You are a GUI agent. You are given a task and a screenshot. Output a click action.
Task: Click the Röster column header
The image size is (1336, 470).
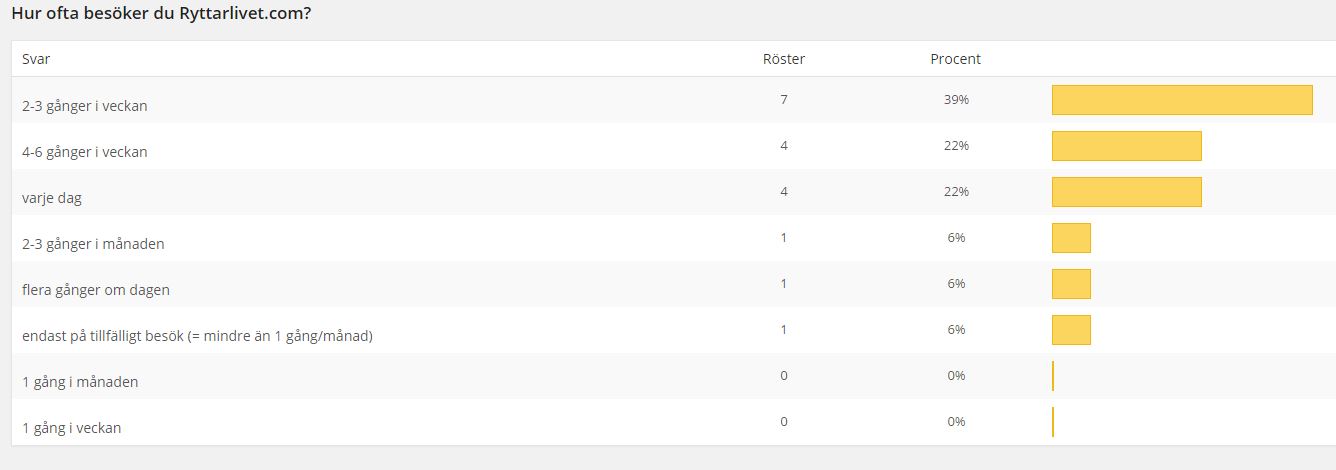point(783,59)
